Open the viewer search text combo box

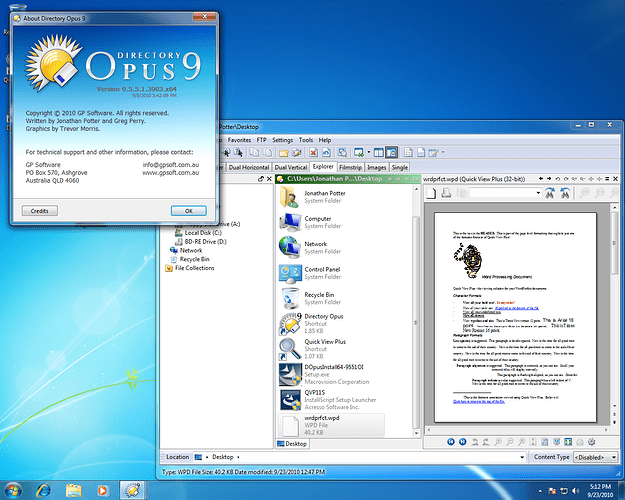[505, 193]
